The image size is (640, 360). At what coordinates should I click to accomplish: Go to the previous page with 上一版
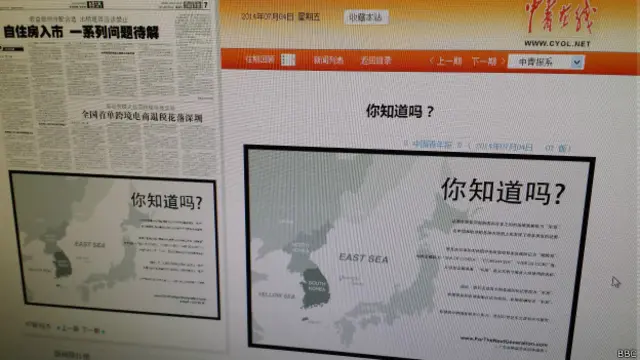(x=69, y=328)
